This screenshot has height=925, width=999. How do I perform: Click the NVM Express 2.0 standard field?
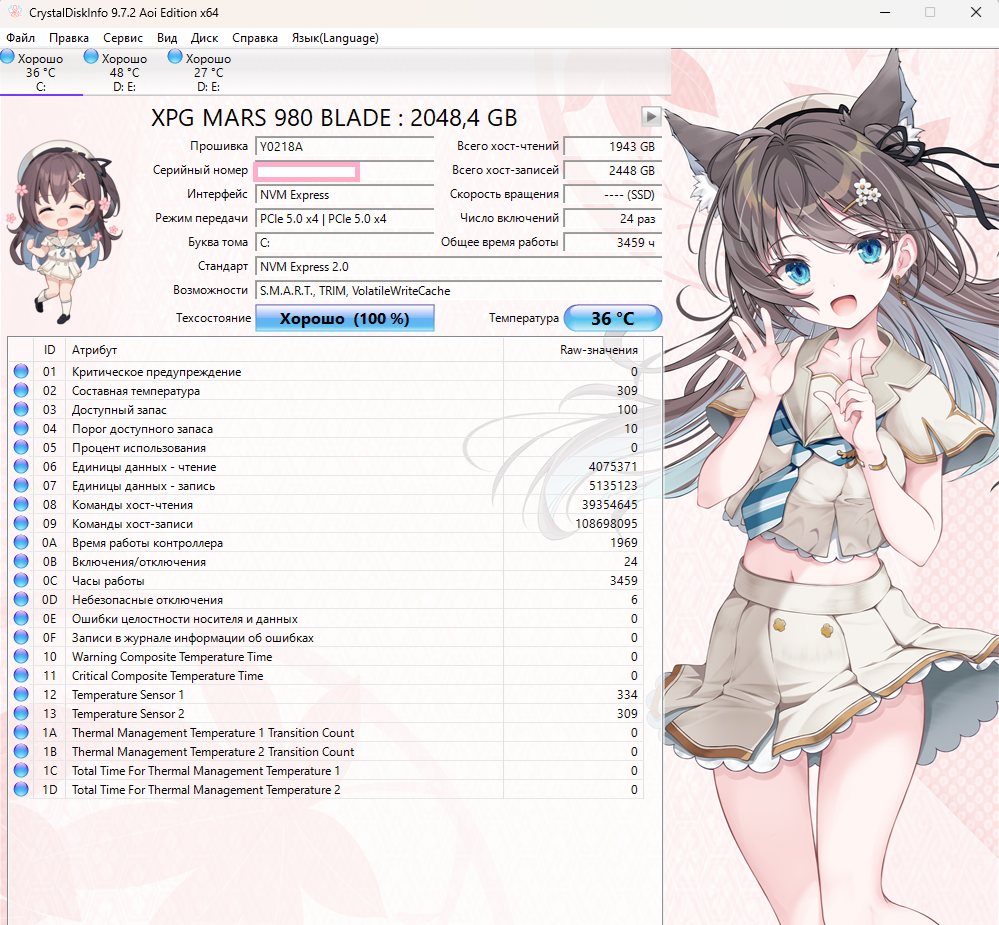tap(459, 266)
